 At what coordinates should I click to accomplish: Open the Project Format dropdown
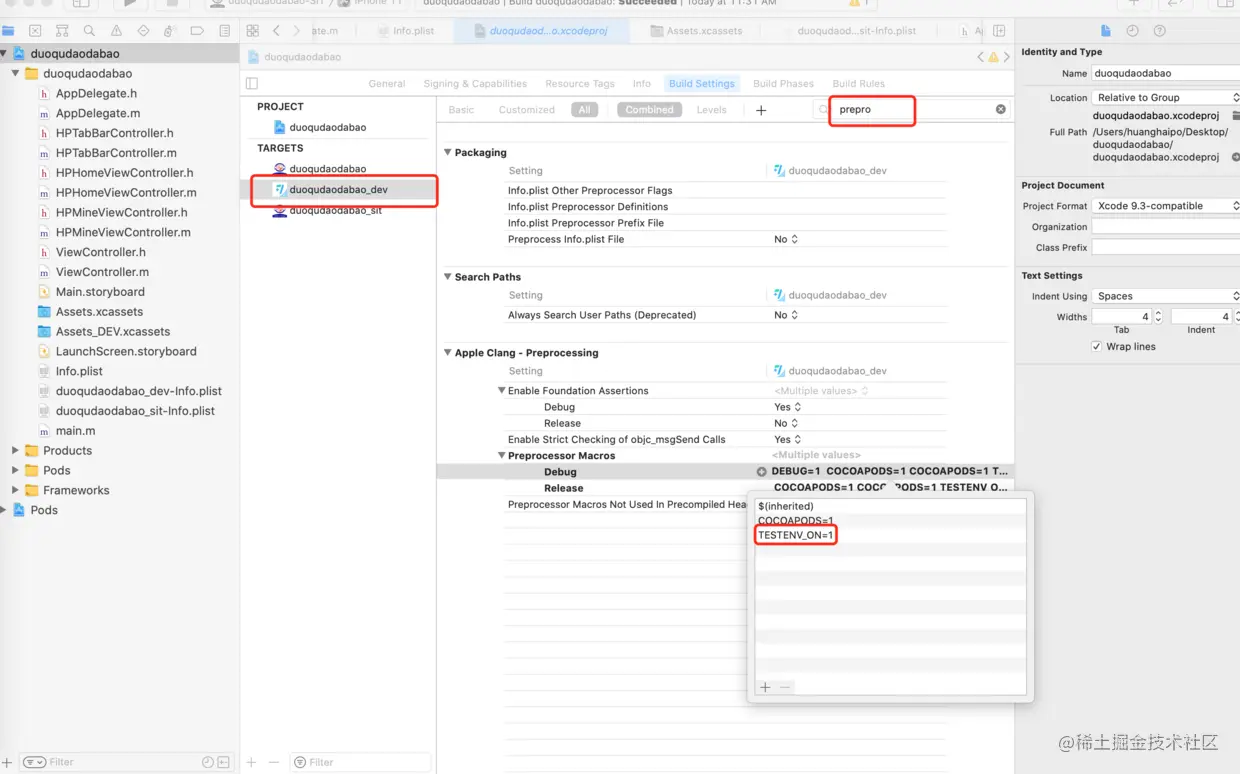[x=1166, y=206]
